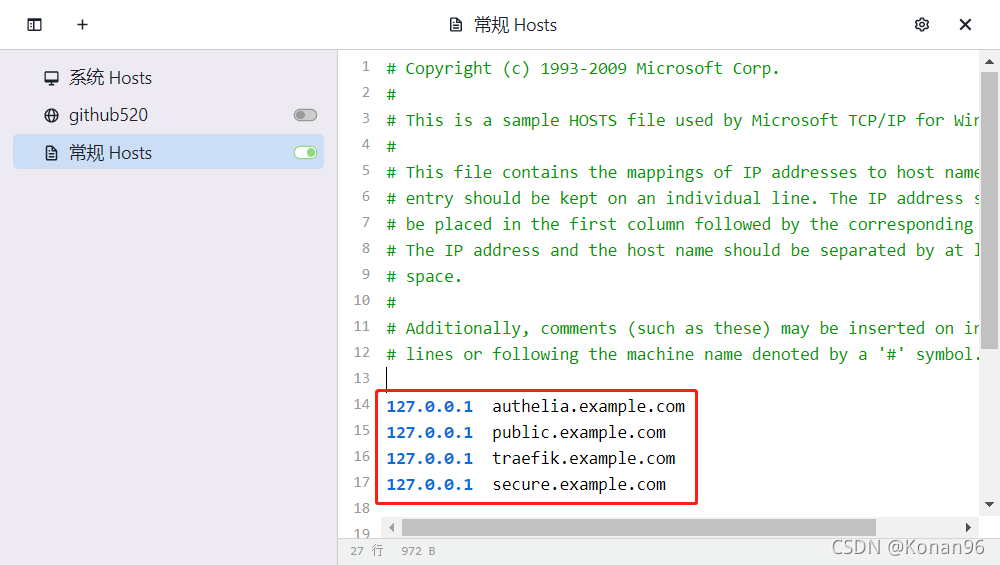Click the 127.0.0.1 IP on line 14

tap(430, 407)
